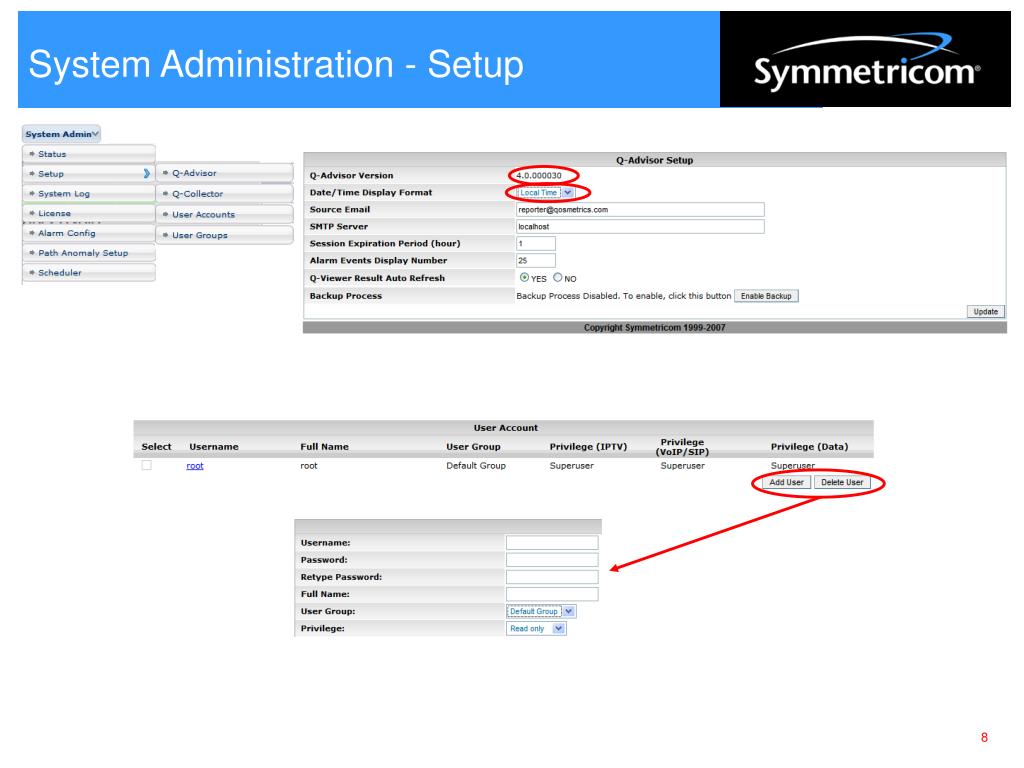Open the System Log menu item
The image size is (1024, 768).
coord(89,193)
